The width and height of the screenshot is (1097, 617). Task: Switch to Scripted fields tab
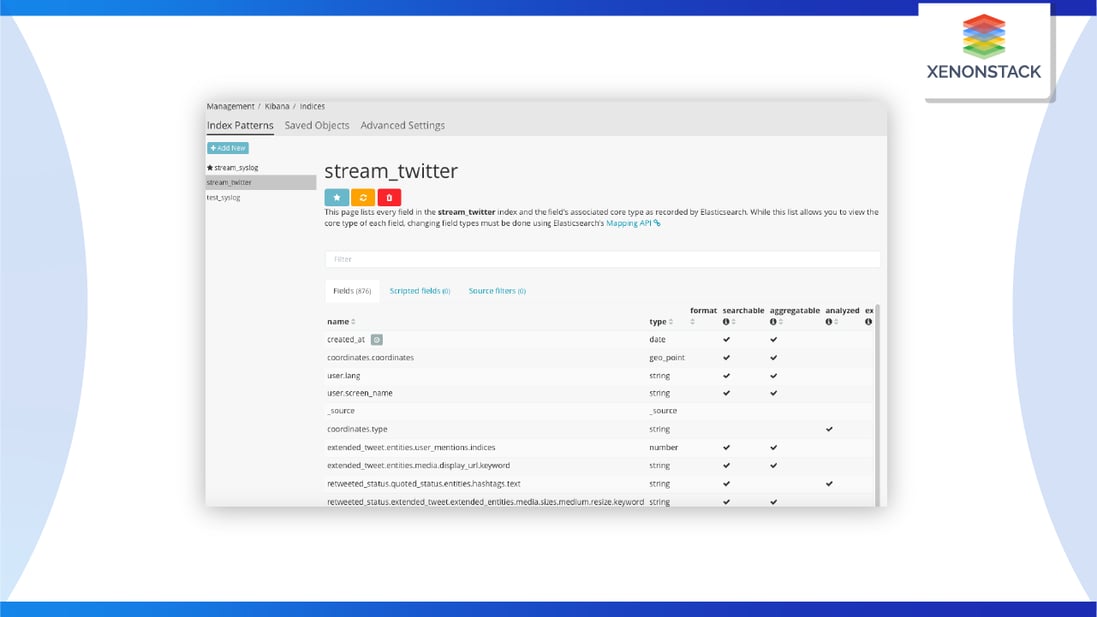click(419, 291)
